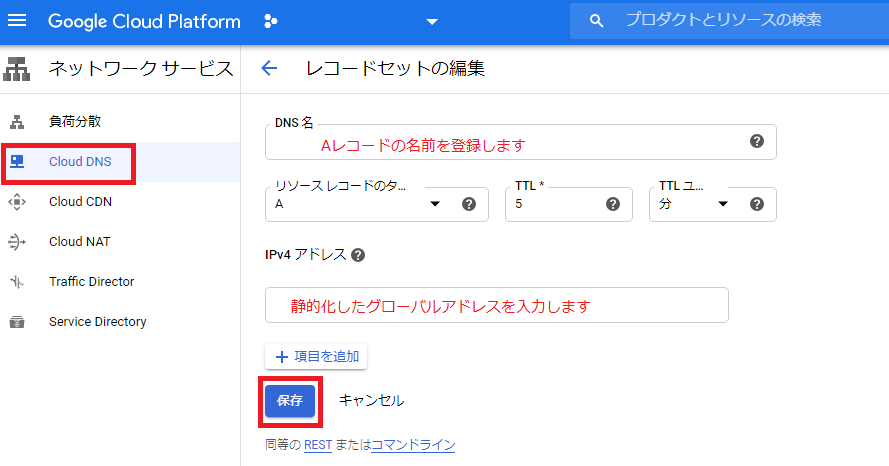Show help for the TTL field
Image resolution: width=889 pixels, height=466 pixels.
612,204
